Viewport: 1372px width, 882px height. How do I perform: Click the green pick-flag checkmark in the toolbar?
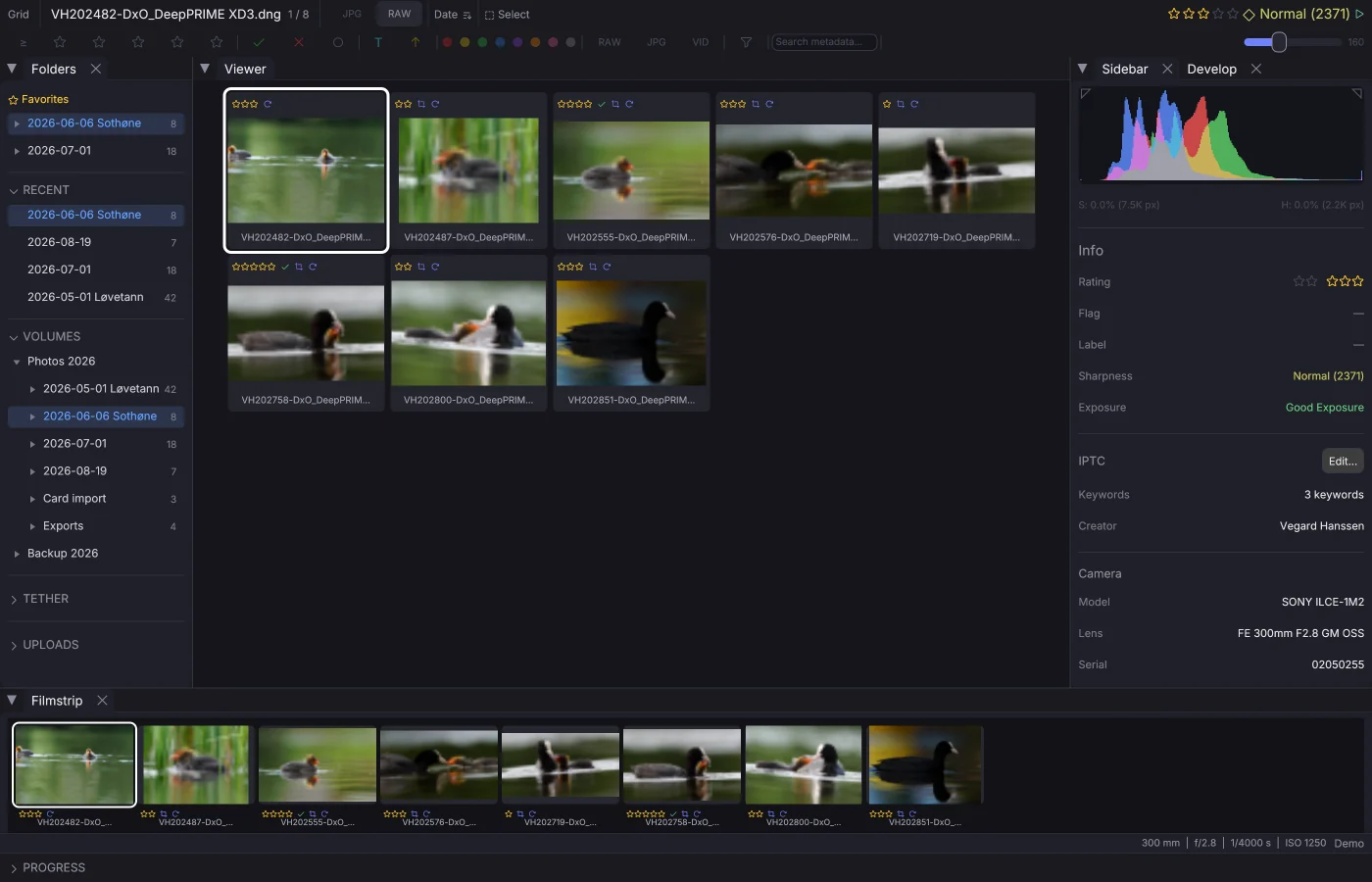coord(259,42)
